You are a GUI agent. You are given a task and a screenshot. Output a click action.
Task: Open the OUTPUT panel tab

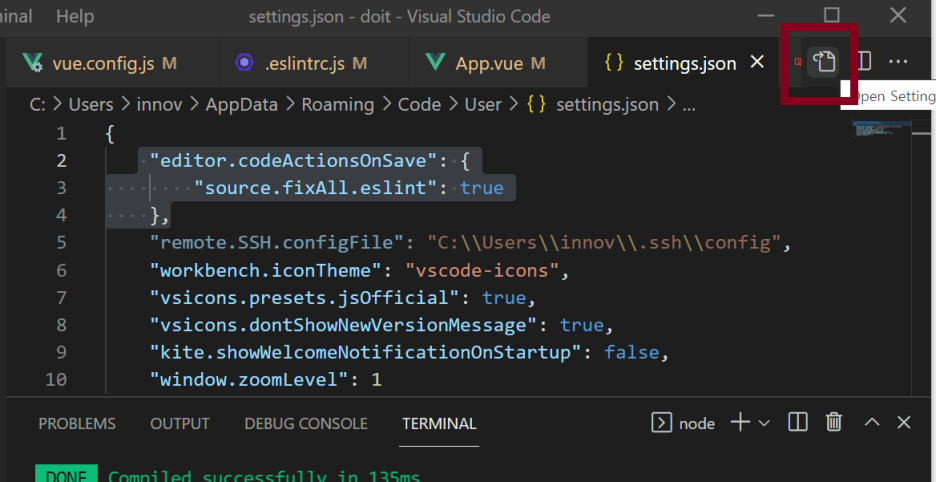point(180,424)
